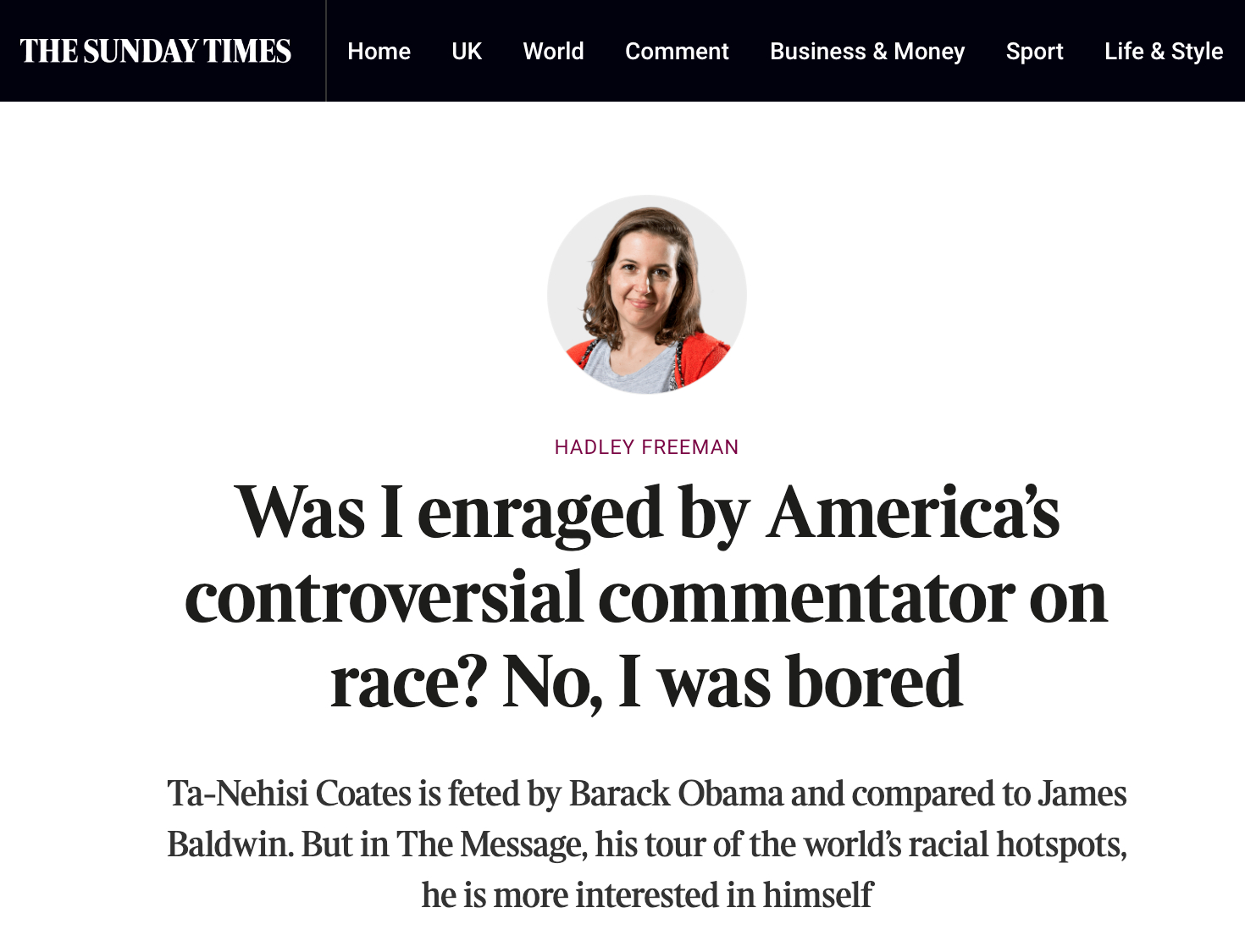Click The Sunday Times logo
This screenshot has width=1245, height=952.
click(156, 51)
